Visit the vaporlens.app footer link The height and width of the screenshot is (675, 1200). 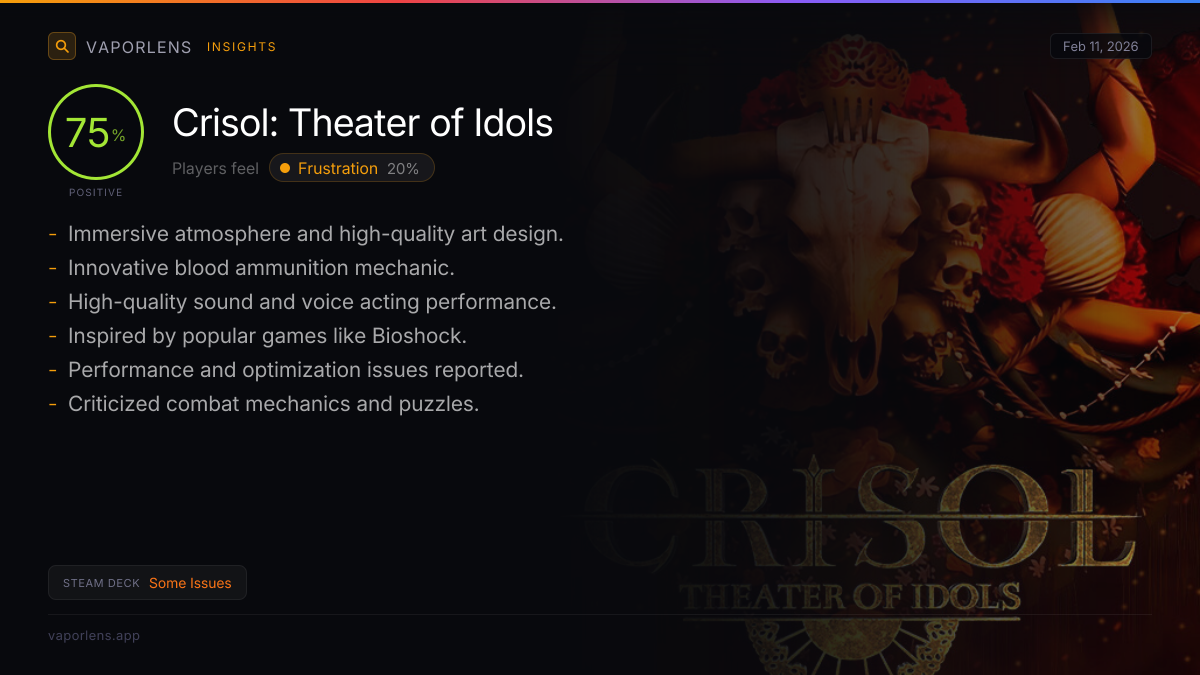click(94, 635)
